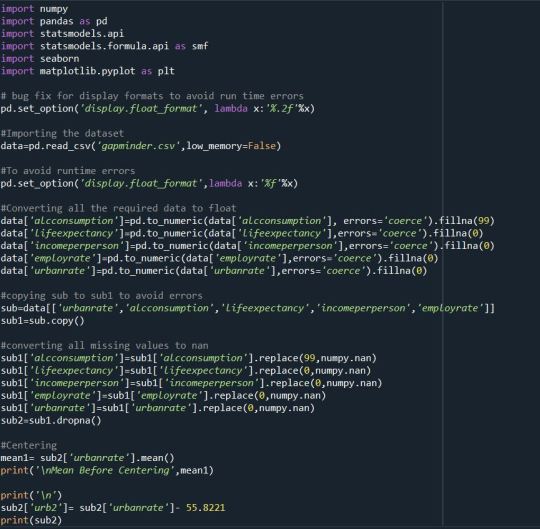Click the set_option line with '%f'
The height and width of the screenshot is (529, 540).
149,183
